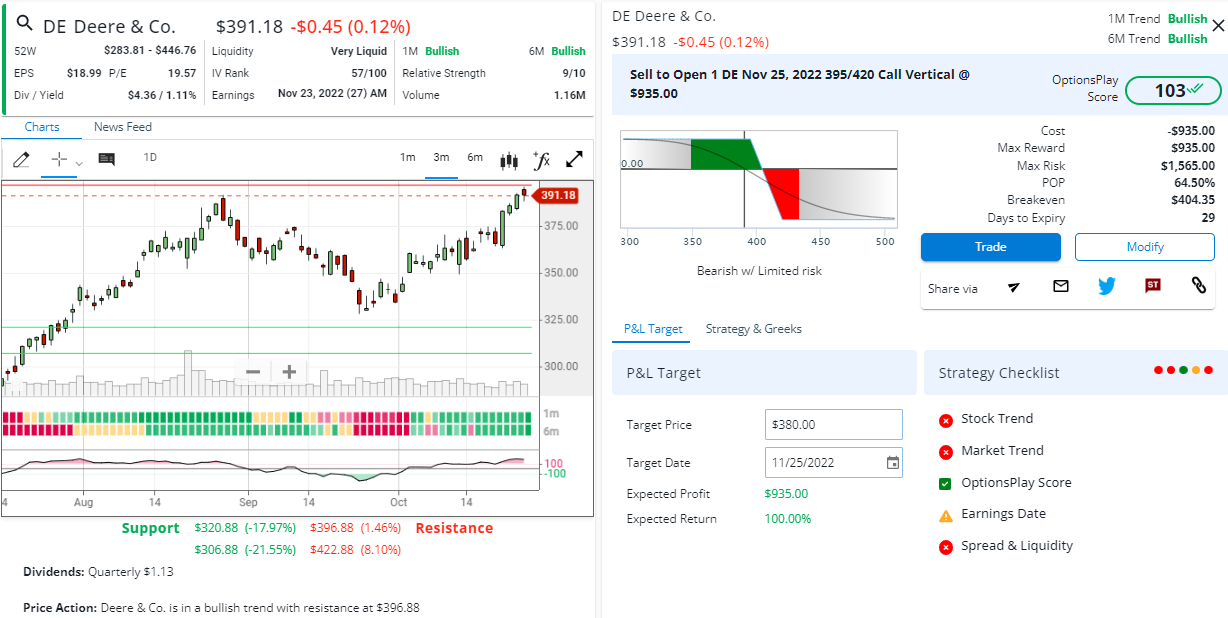Screen dimensions: 1228x618
Task: Click the P/E 19.57 value
Action: (x=182, y=73)
